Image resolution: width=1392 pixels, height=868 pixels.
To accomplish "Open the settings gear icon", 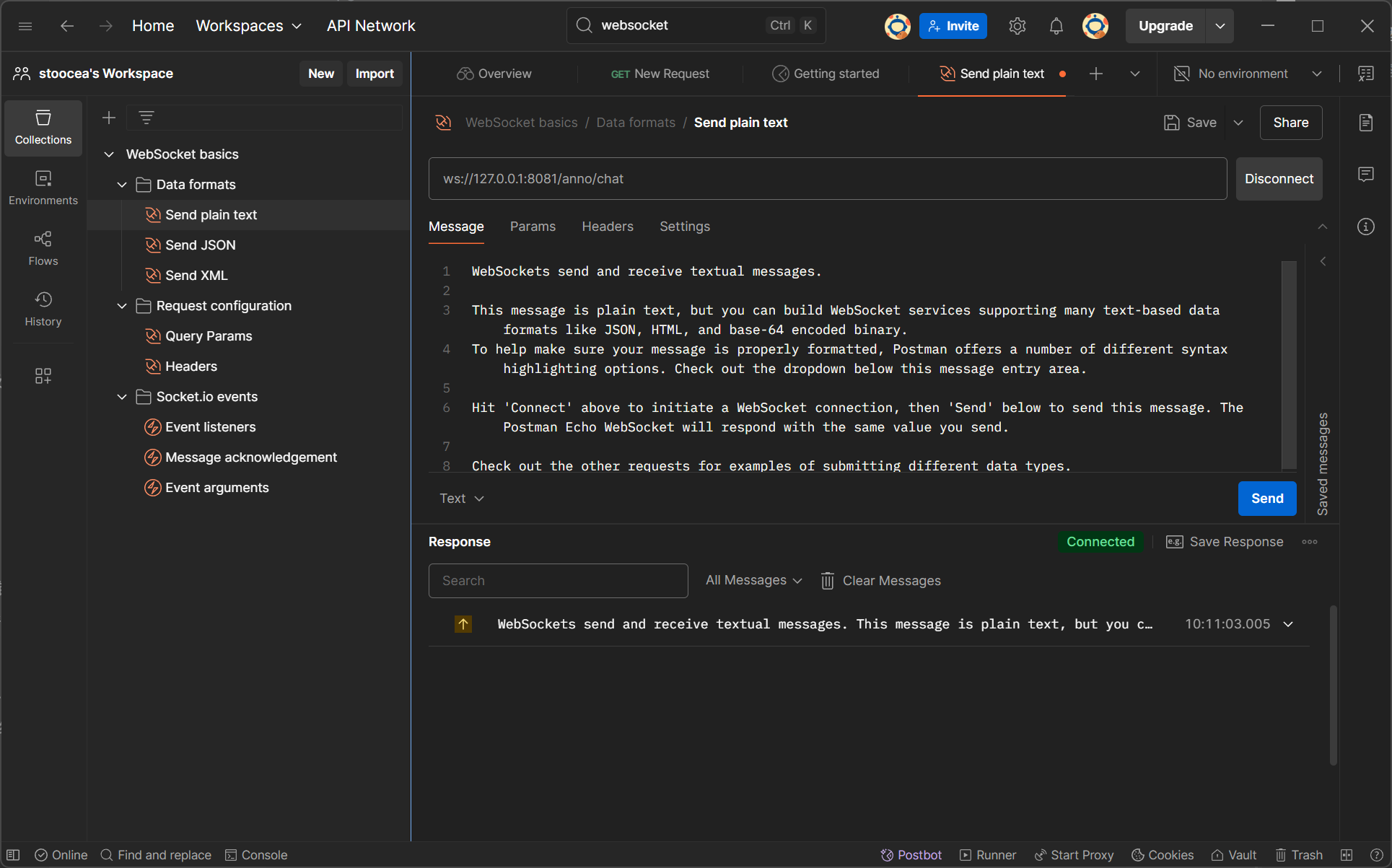I will (1017, 26).
